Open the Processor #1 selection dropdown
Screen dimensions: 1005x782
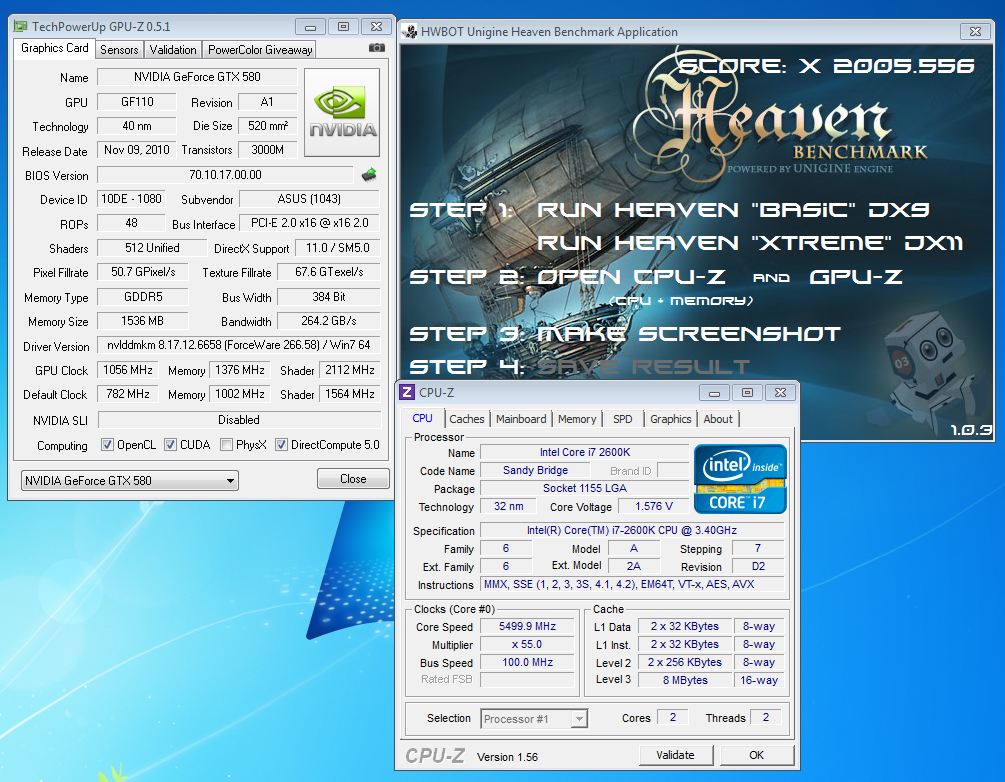[x=534, y=718]
